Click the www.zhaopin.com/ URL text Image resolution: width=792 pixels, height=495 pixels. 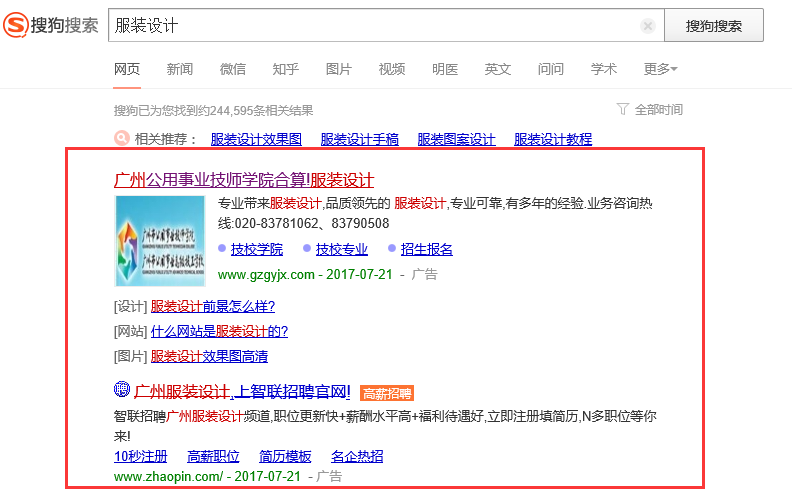[x=169, y=476]
